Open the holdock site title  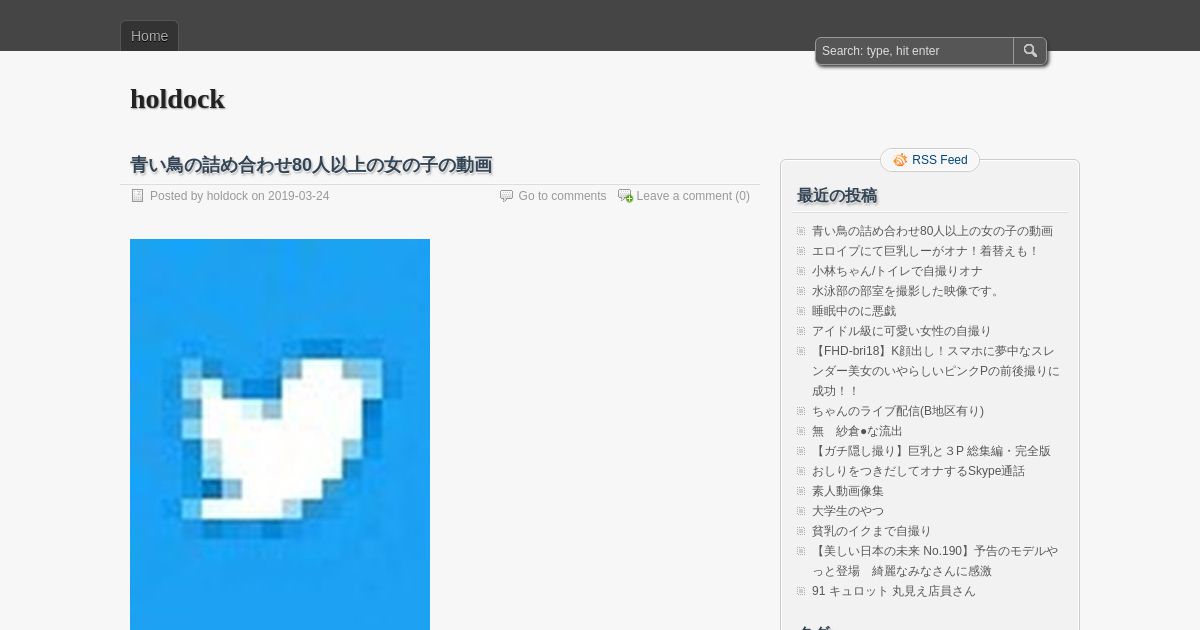177,99
